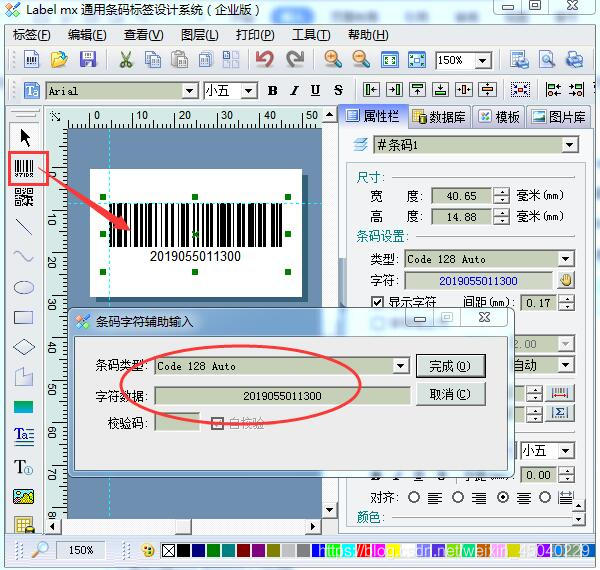The image size is (600, 570).
Task: Pick the straight line drawing tool
Action: (24, 227)
